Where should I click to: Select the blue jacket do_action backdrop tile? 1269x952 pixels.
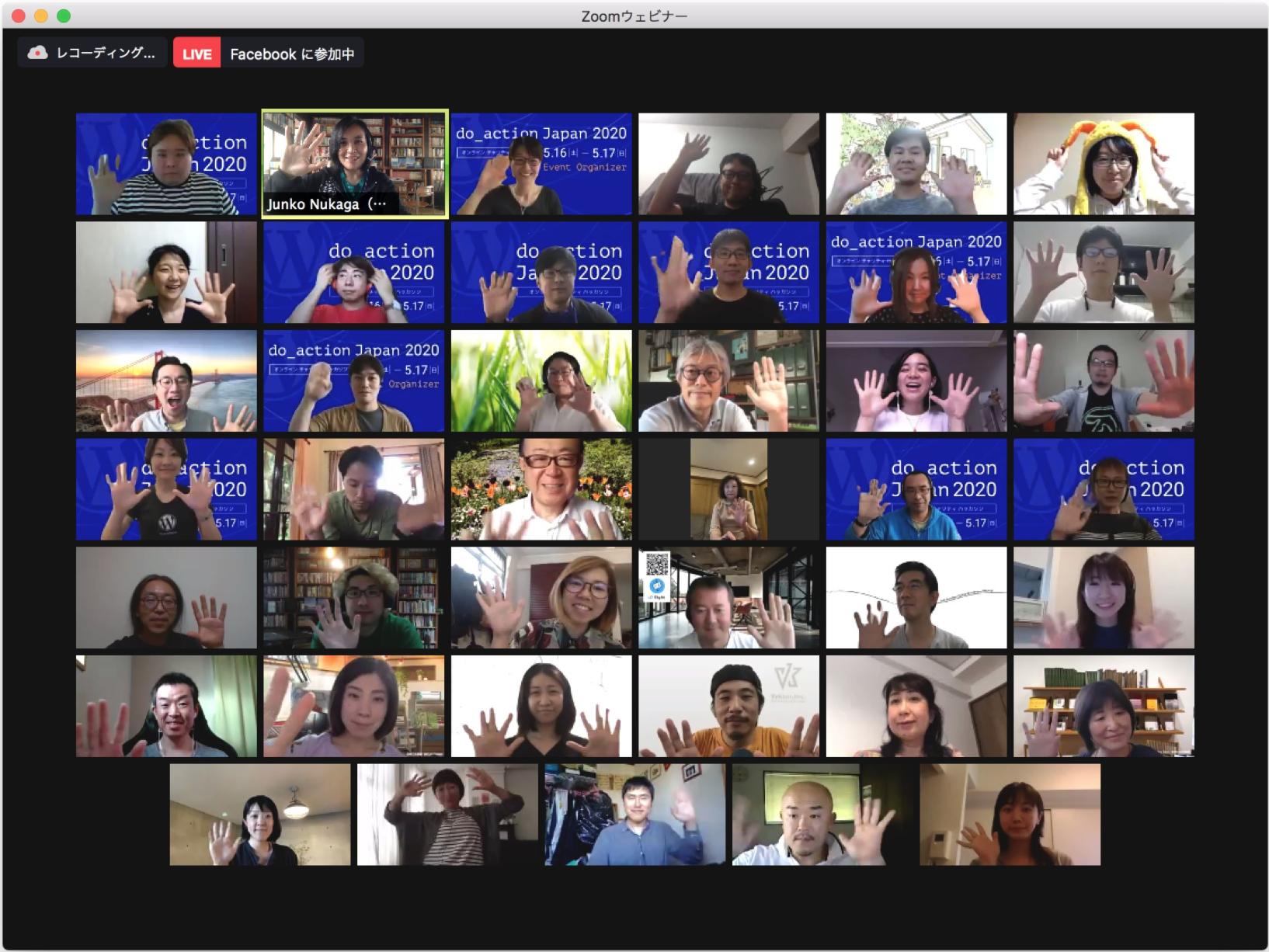[x=916, y=489]
